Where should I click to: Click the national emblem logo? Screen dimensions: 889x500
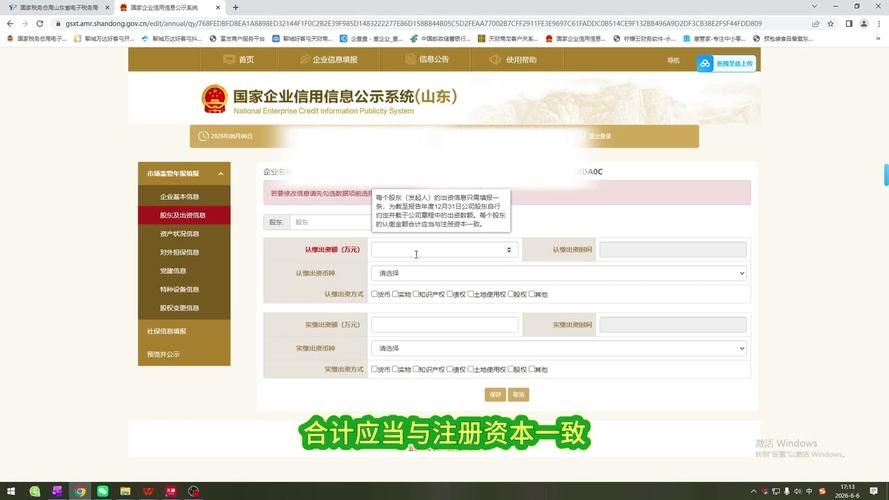point(214,99)
